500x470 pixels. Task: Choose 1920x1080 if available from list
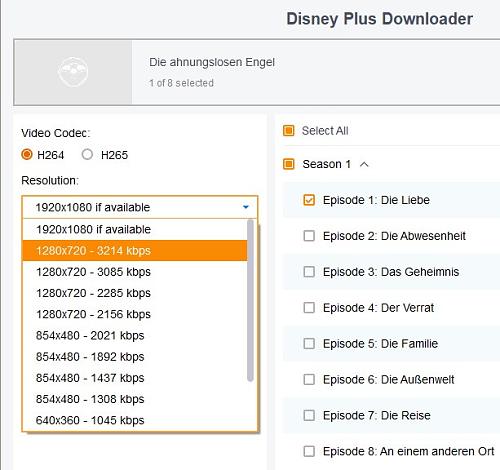point(135,229)
